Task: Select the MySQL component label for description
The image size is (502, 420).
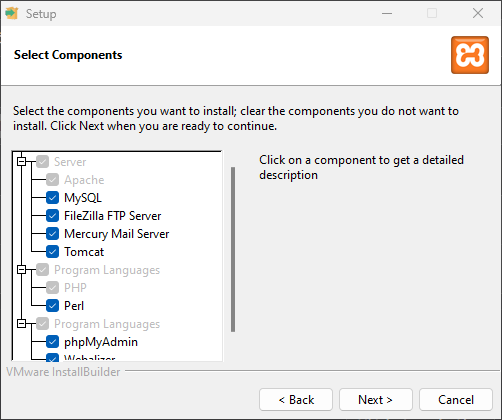Action: [83, 198]
